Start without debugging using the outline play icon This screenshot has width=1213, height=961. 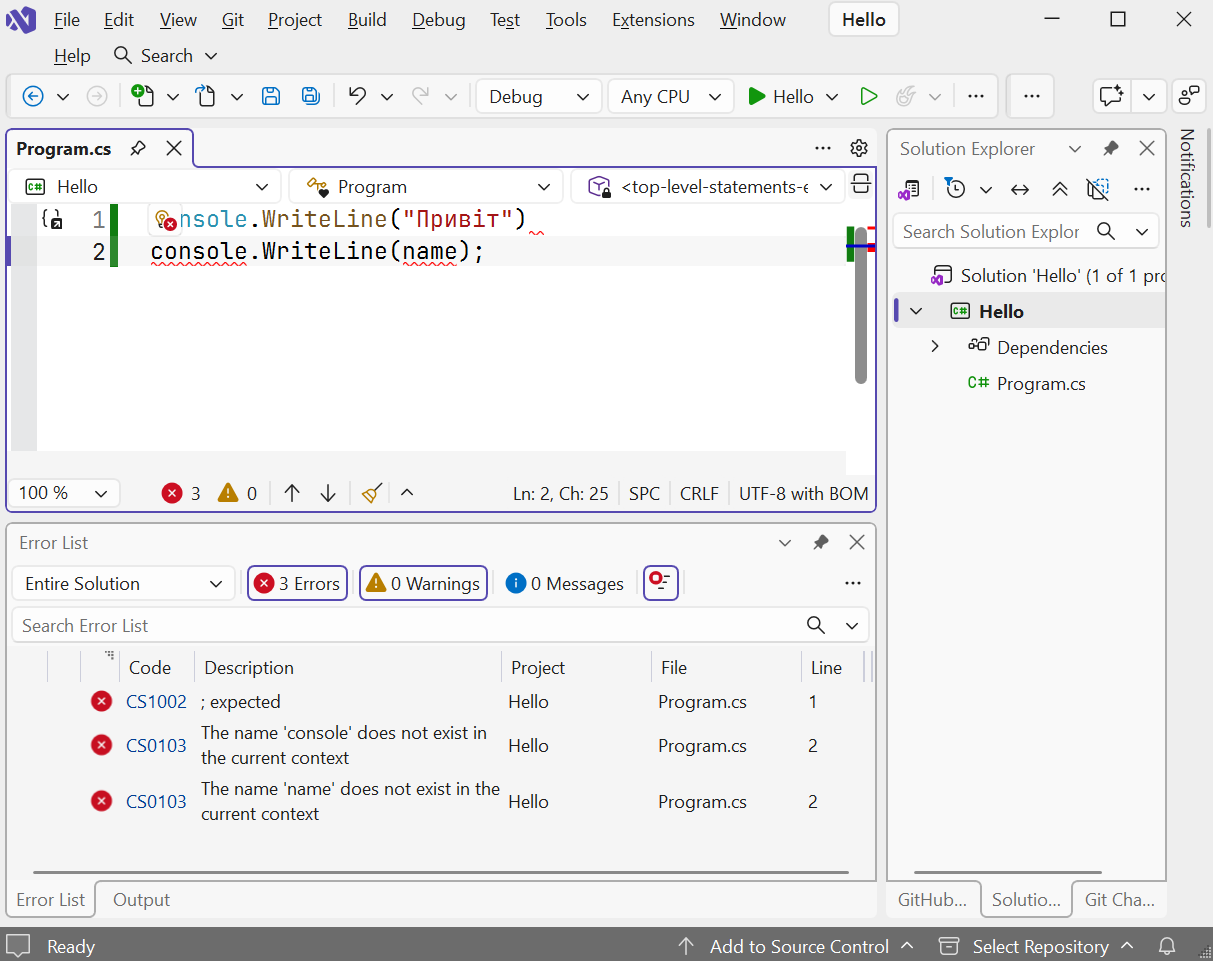point(869,96)
